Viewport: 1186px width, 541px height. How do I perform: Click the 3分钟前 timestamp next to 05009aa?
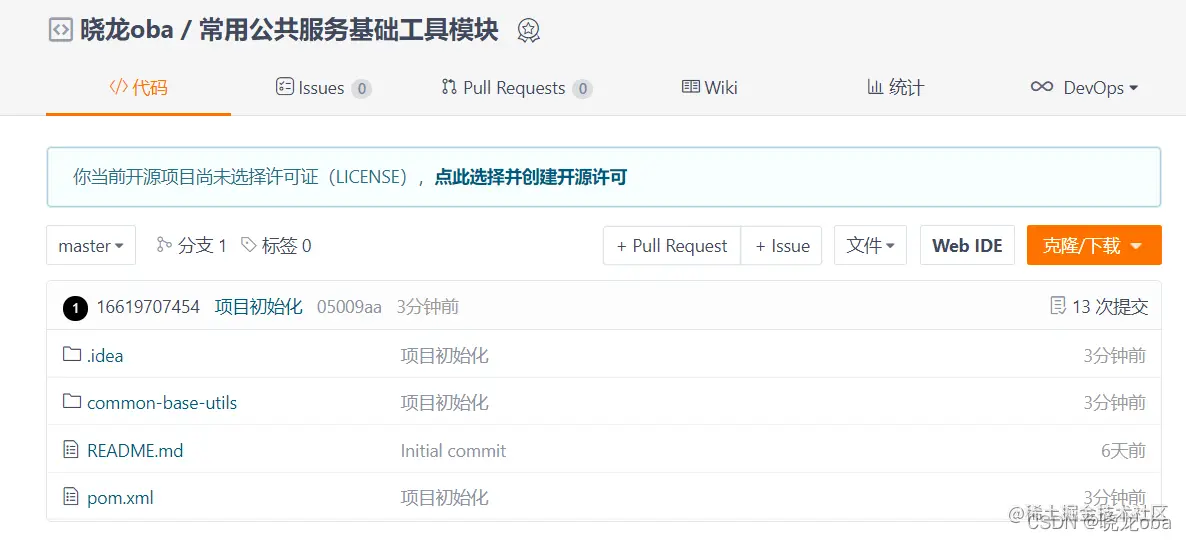click(x=427, y=306)
